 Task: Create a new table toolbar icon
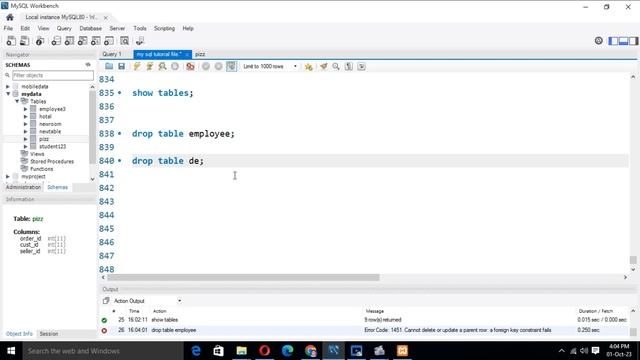tap(69, 41)
